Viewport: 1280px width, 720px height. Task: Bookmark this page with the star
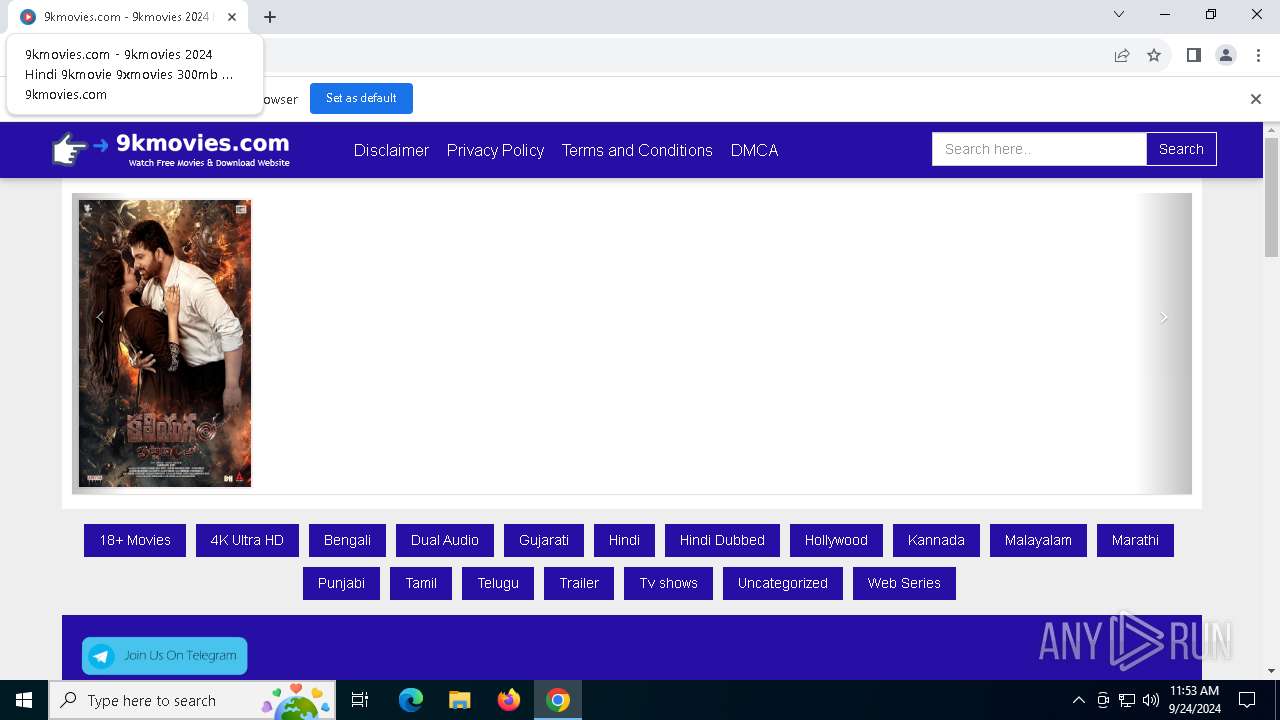[1154, 55]
